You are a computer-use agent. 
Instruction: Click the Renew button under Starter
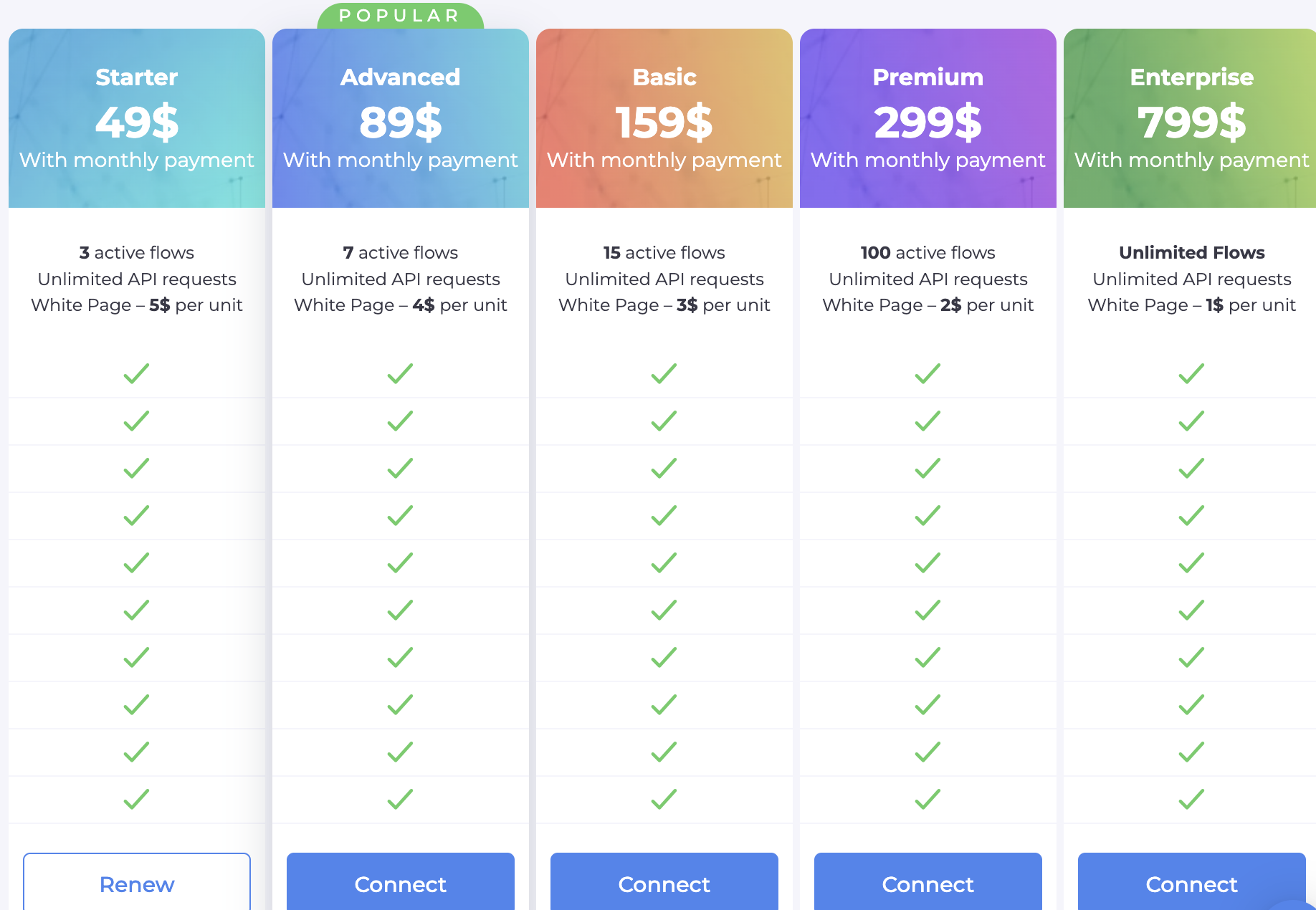point(137,883)
